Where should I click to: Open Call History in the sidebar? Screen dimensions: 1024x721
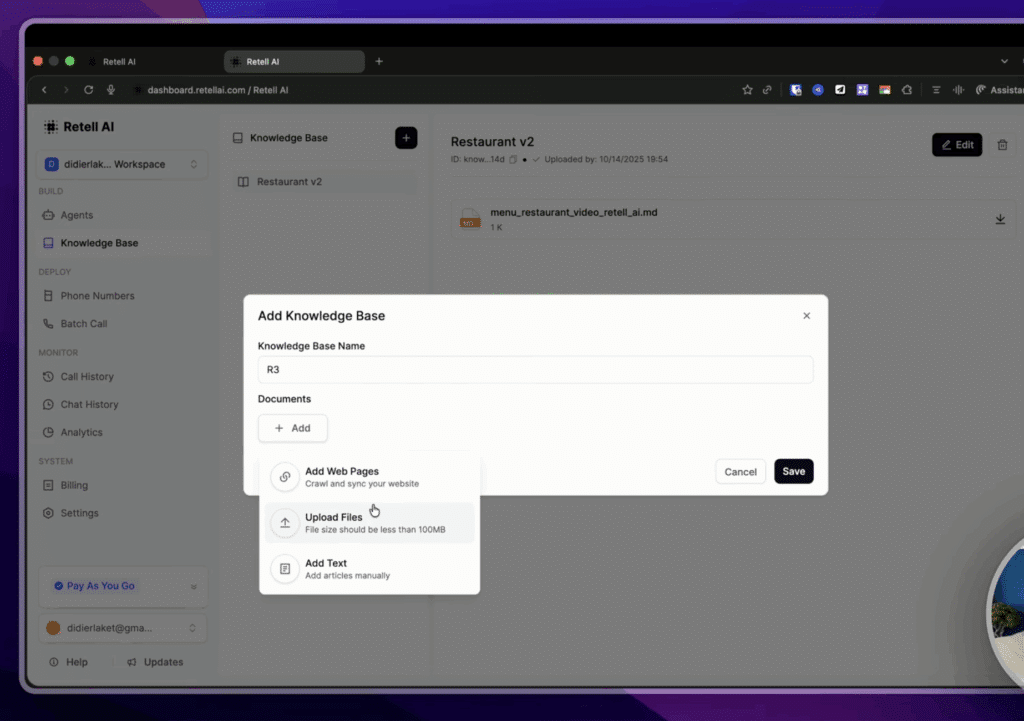pyautogui.click(x=86, y=377)
